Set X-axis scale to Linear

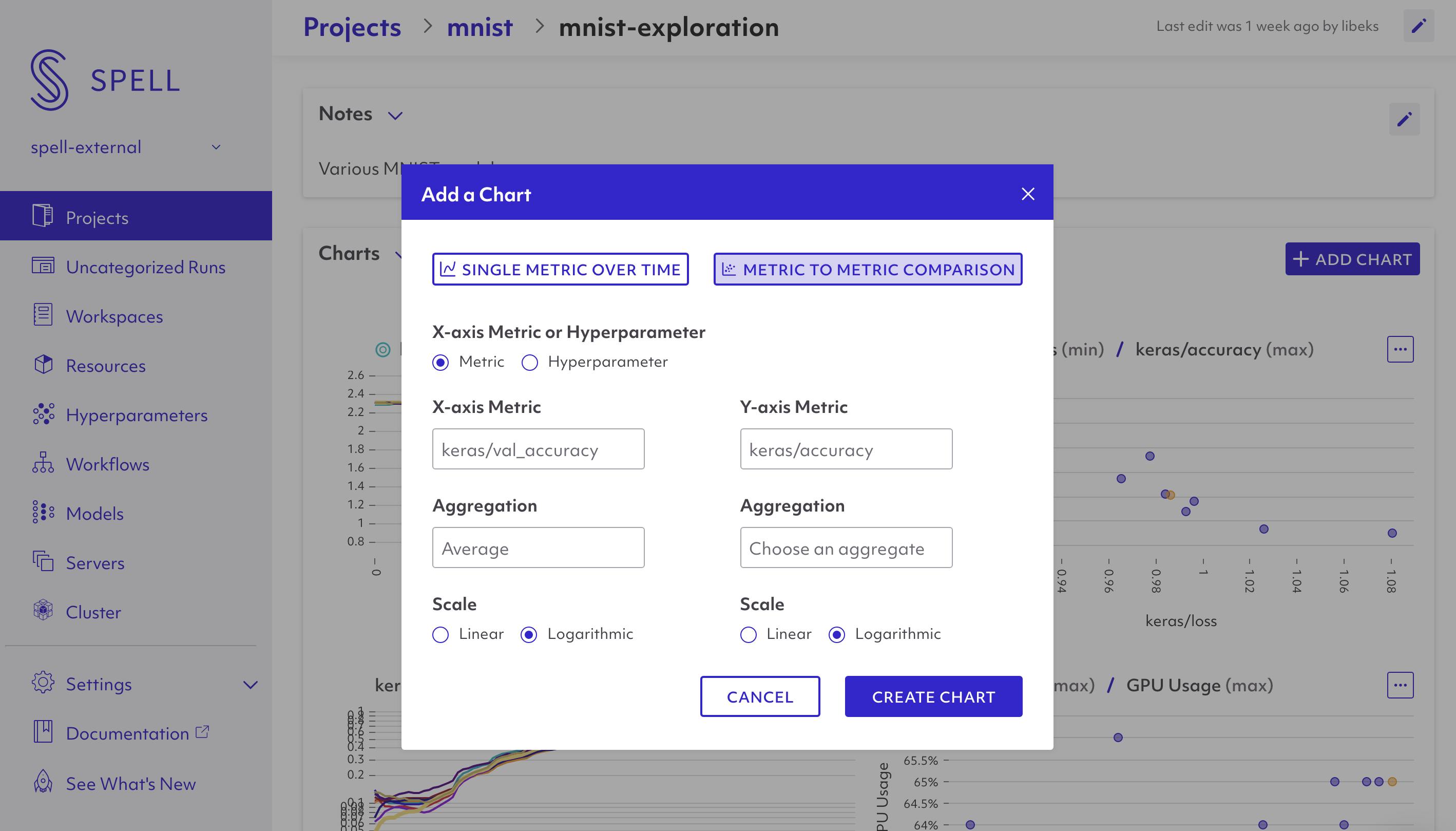pyautogui.click(x=440, y=635)
